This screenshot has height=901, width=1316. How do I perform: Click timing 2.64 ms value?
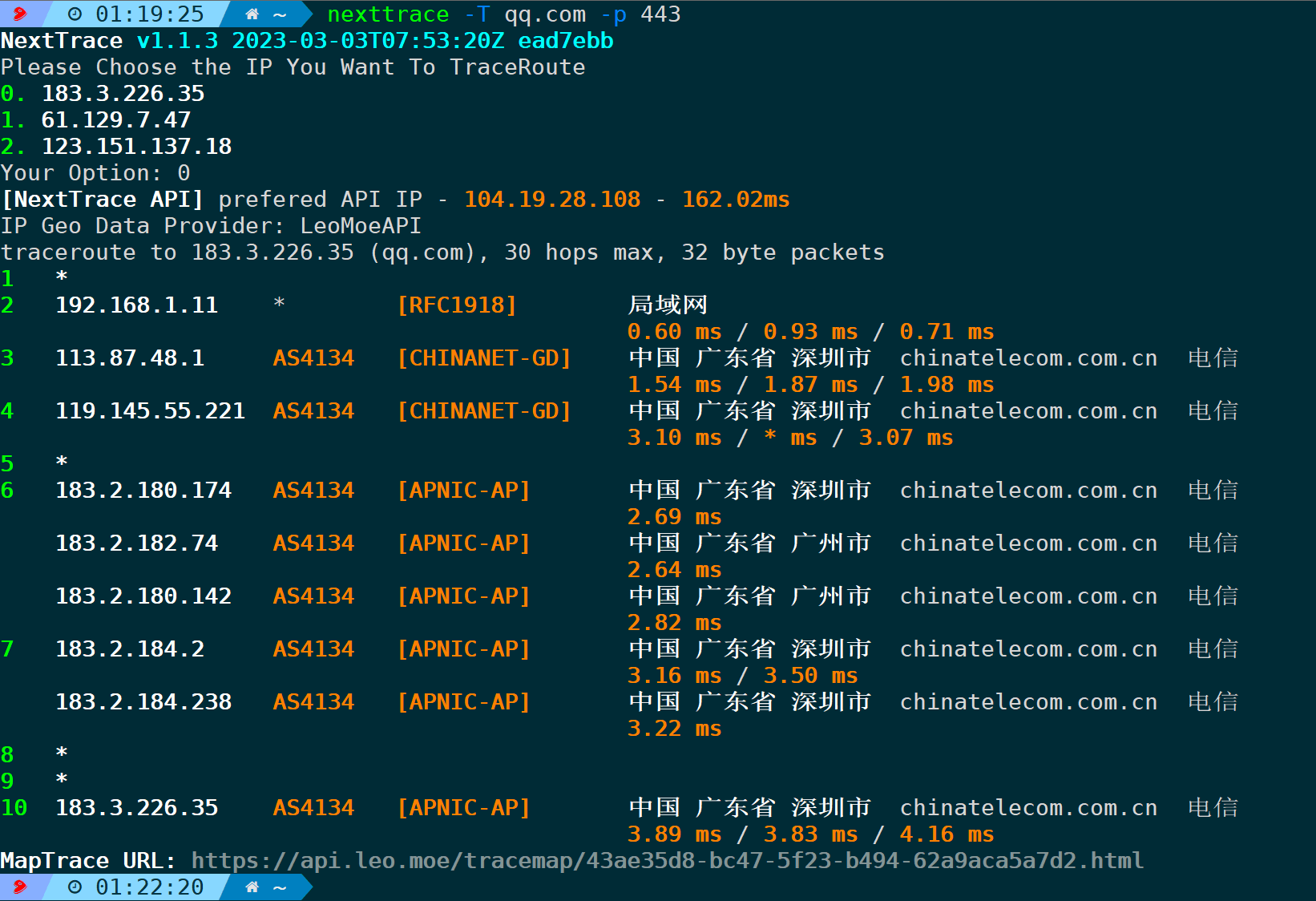coord(674,570)
